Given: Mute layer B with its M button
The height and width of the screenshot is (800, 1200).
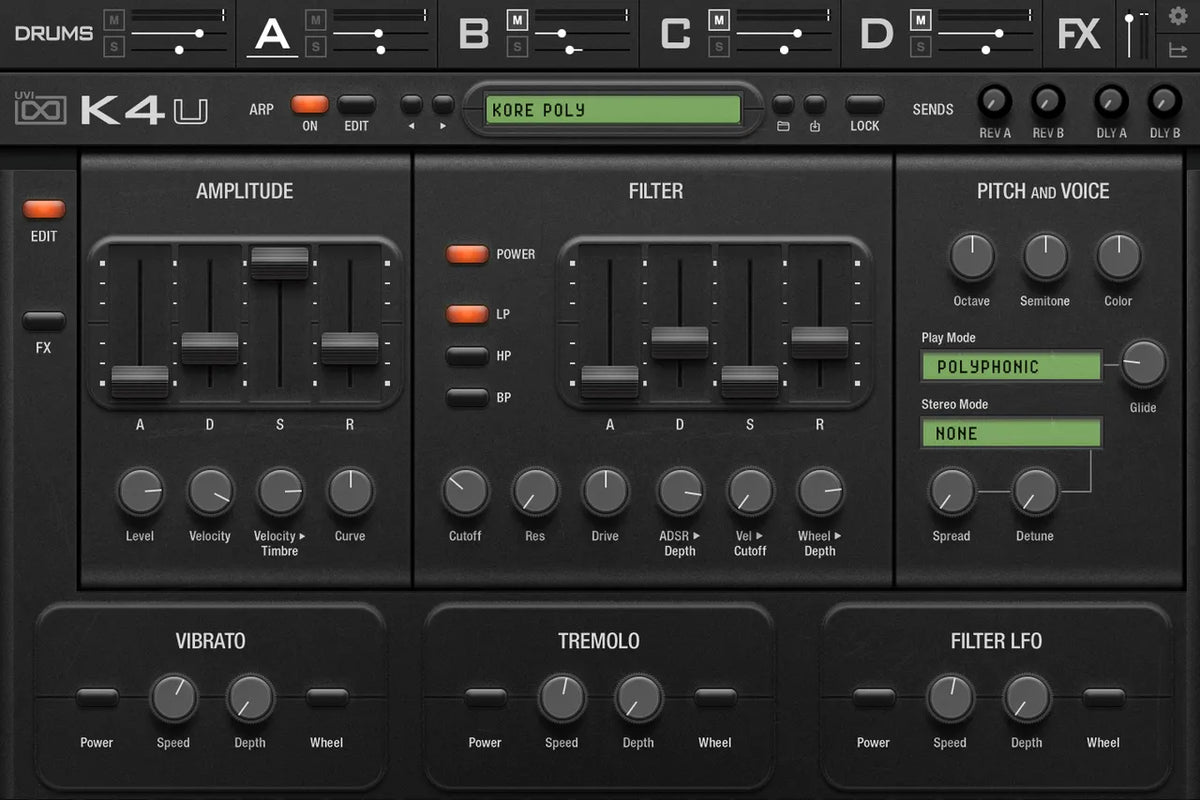Looking at the screenshot, I should (517, 20).
